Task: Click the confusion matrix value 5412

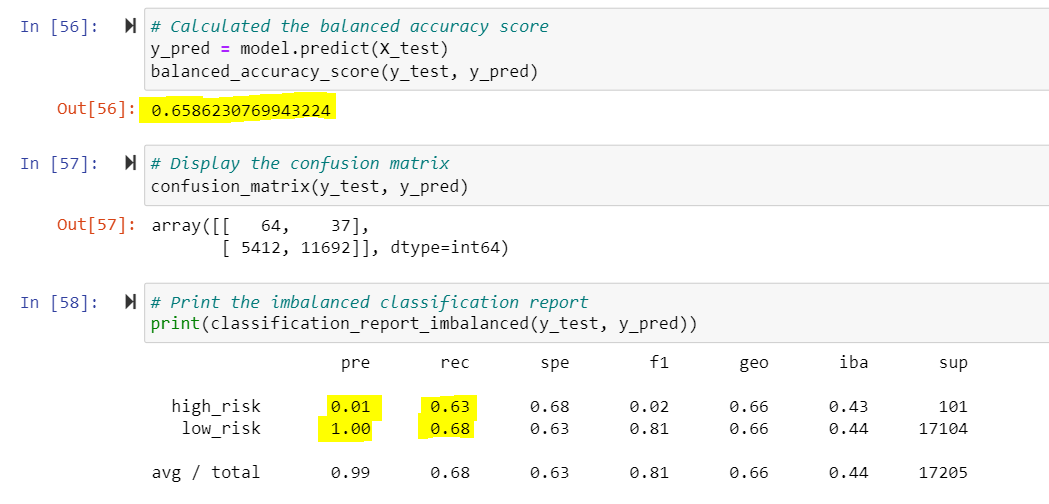Action: tap(260, 248)
